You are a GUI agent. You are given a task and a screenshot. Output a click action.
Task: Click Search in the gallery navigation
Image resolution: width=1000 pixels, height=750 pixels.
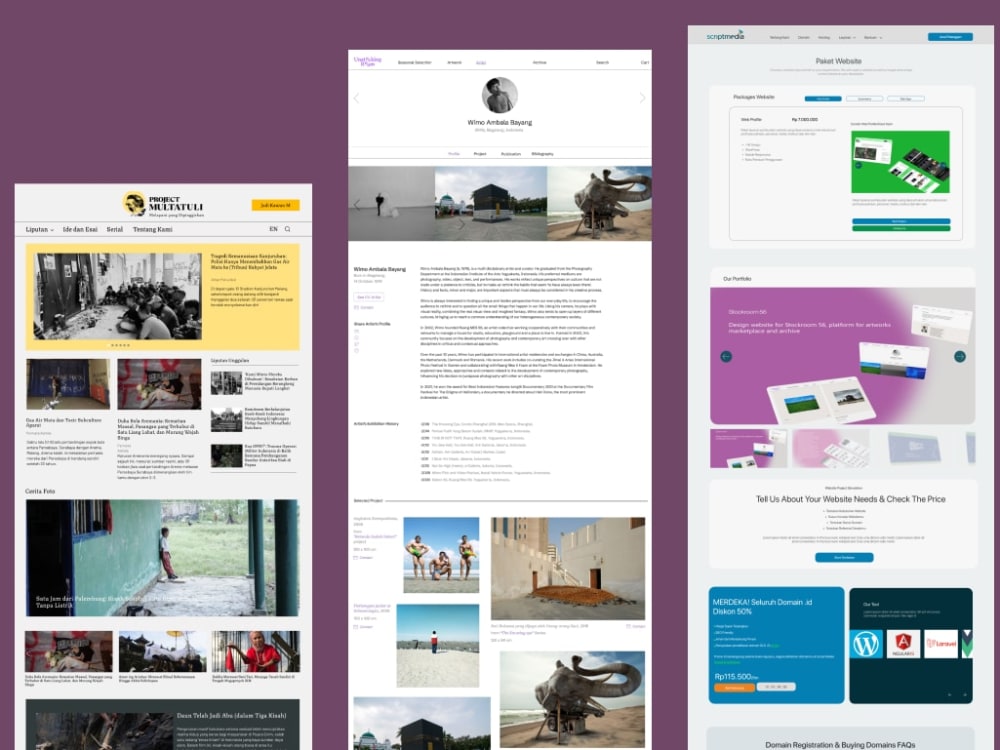602,62
